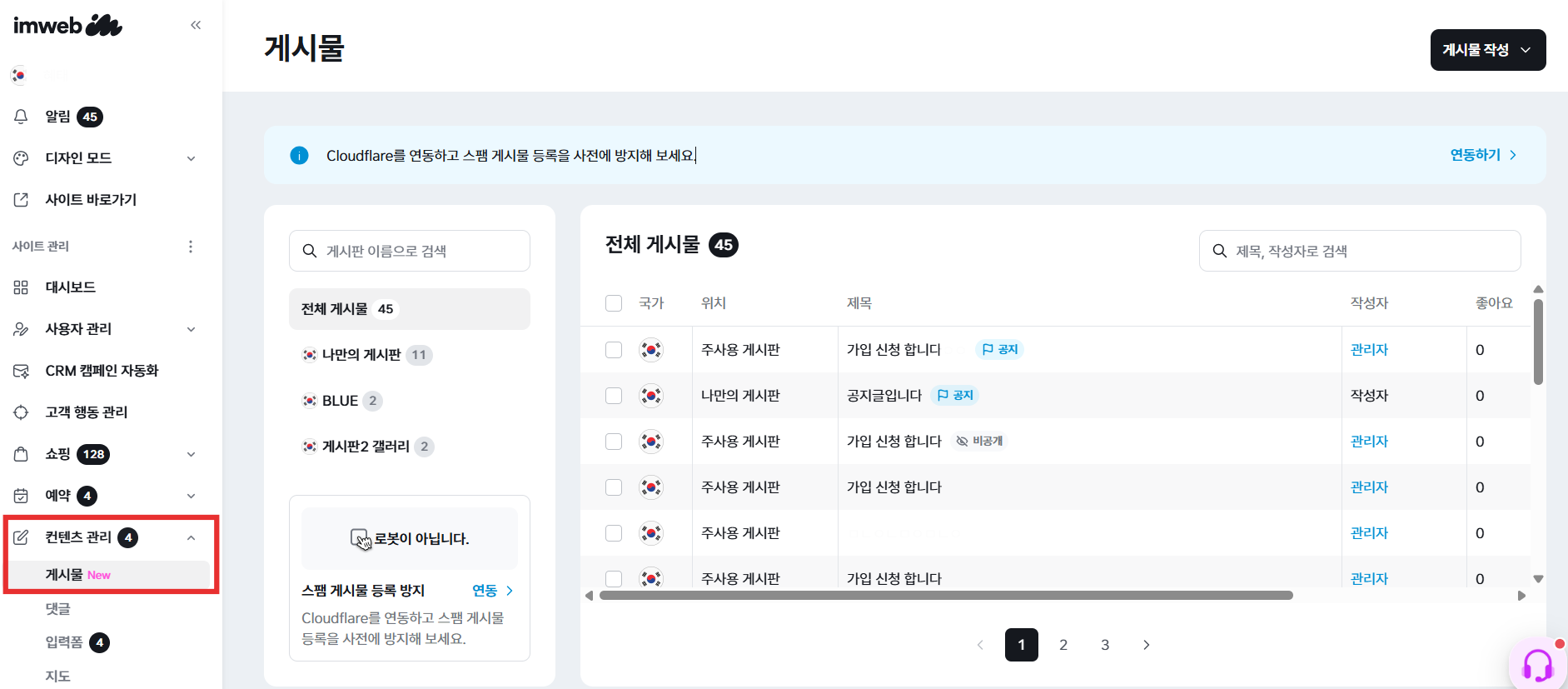Click the 공지 flag badge on 가입 신청 합니다 row

click(999, 350)
